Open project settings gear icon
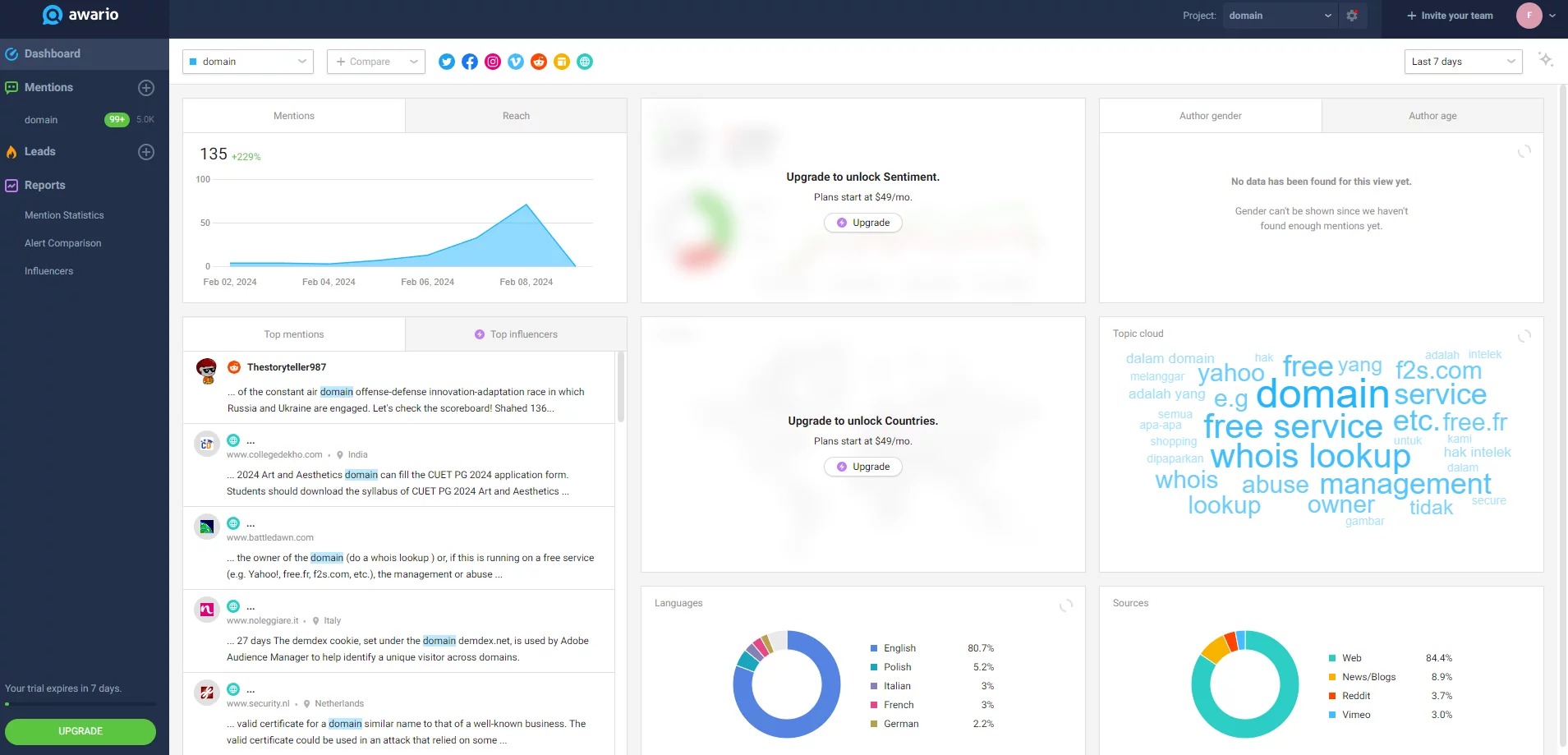Screen dimensions: 1568x755 click(x=1352, y=16)
